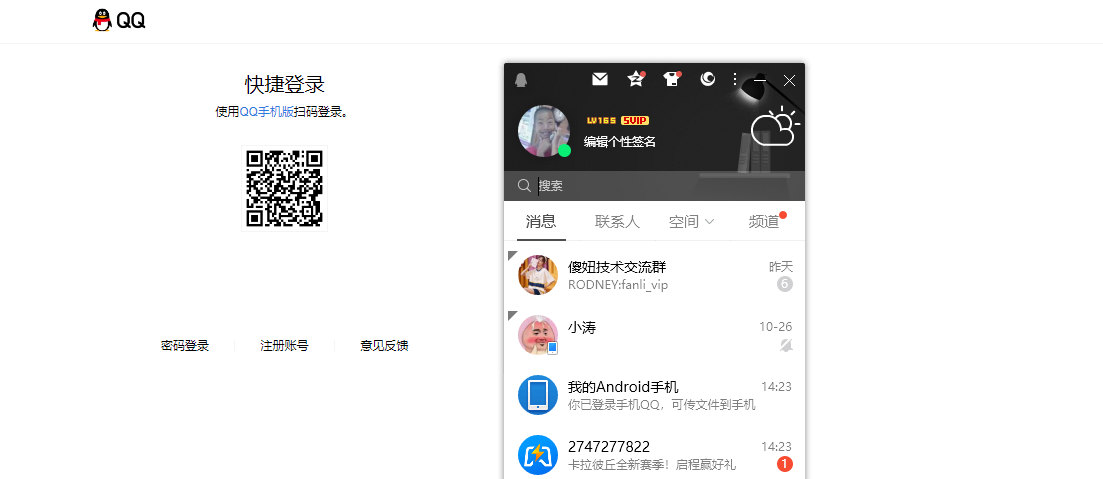Click the SVIP badge

coord(635,120)
